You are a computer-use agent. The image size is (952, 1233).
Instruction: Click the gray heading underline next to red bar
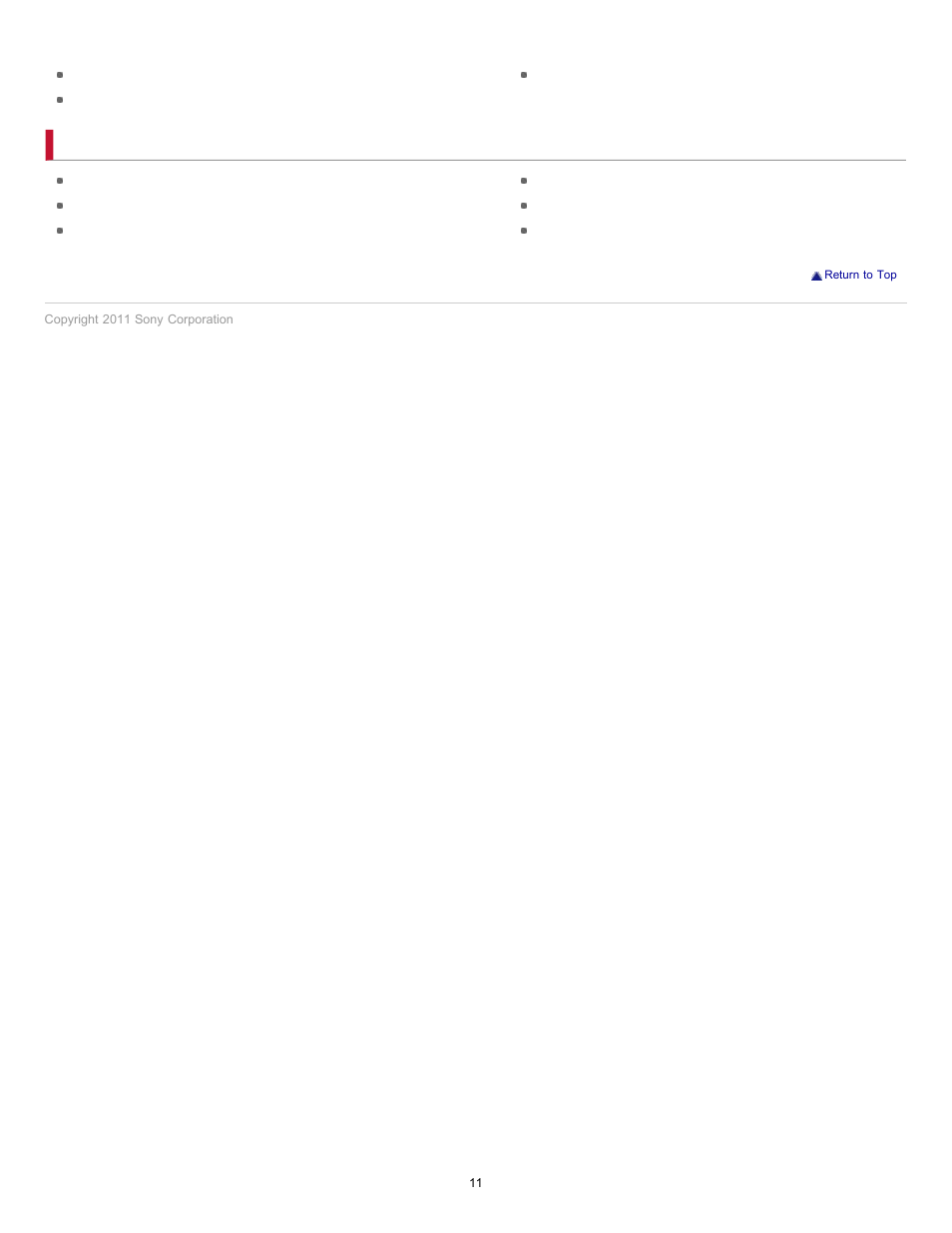(480, 160)
